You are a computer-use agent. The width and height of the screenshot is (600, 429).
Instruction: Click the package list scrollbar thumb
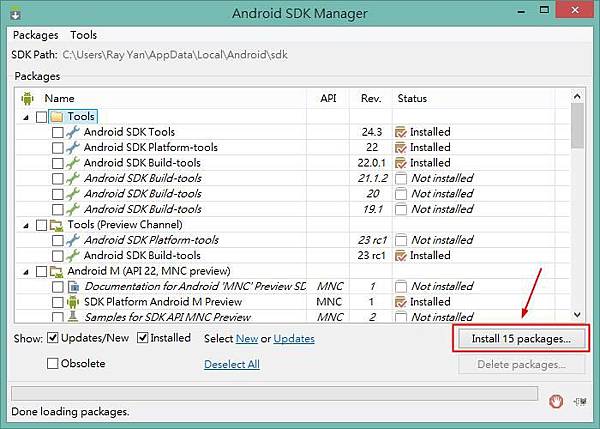coord(577,126)
